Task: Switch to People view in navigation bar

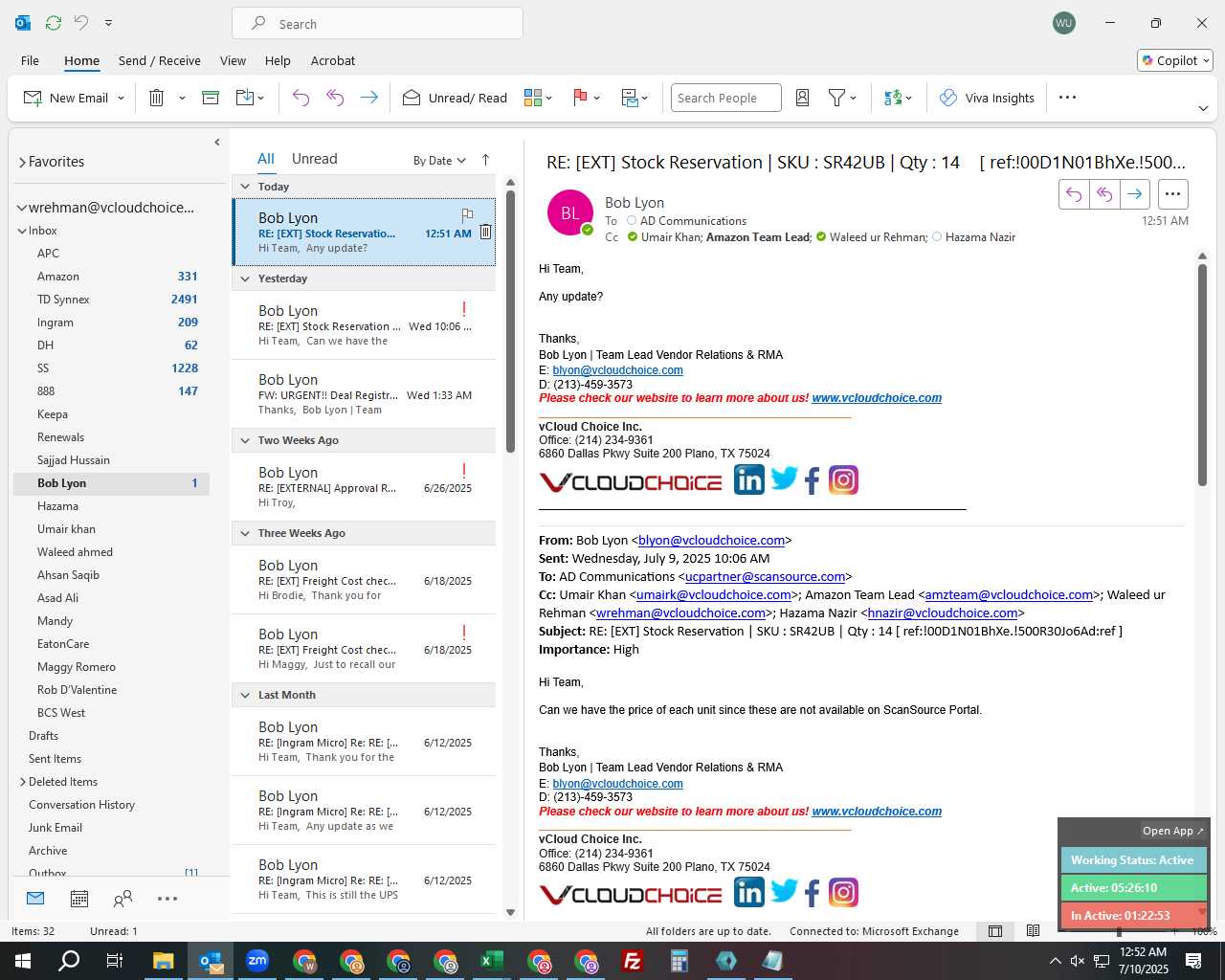Action: (x=122, y=899)
